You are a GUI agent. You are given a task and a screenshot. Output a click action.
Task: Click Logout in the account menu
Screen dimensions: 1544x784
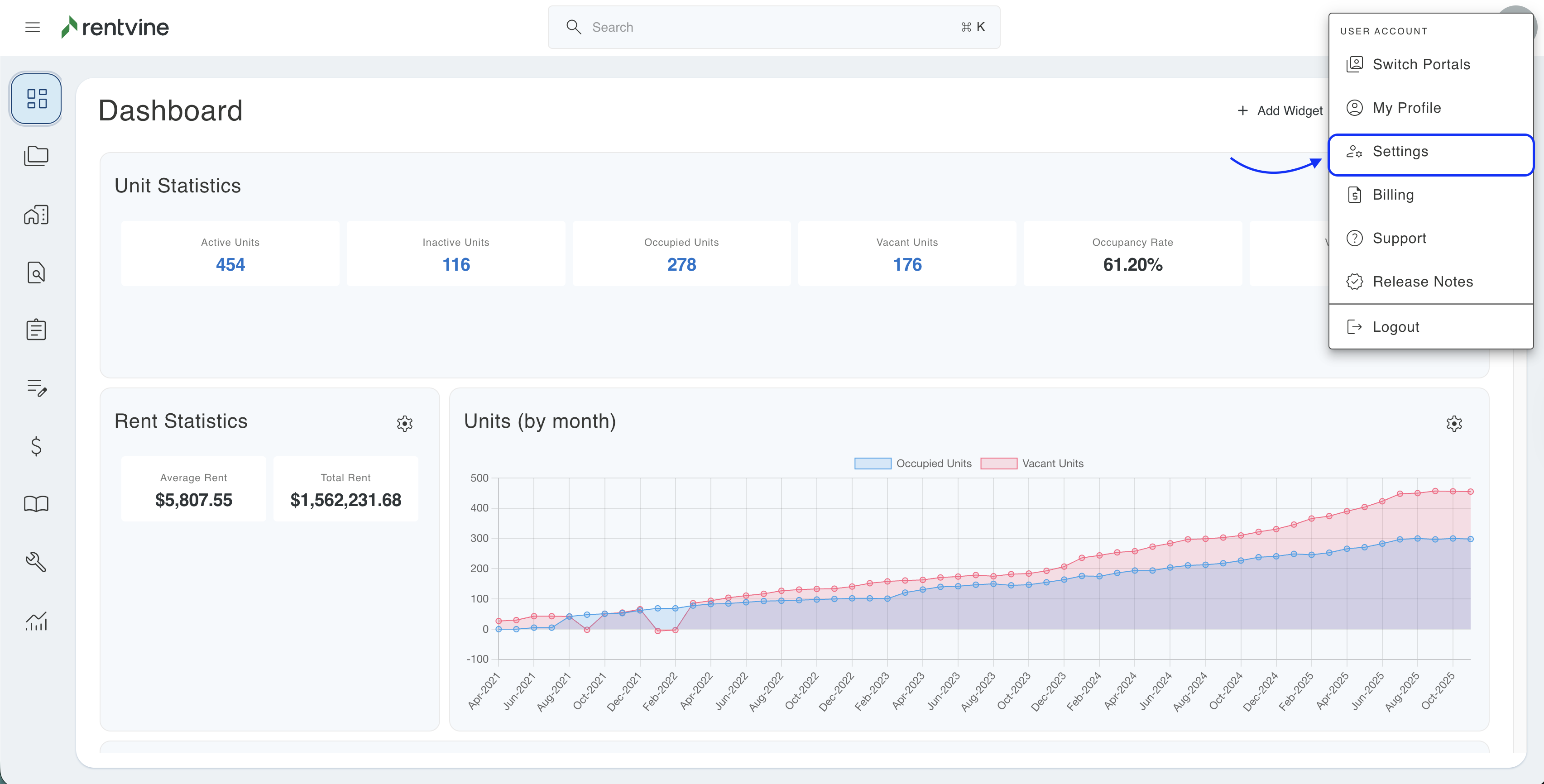coord(1395,327)
